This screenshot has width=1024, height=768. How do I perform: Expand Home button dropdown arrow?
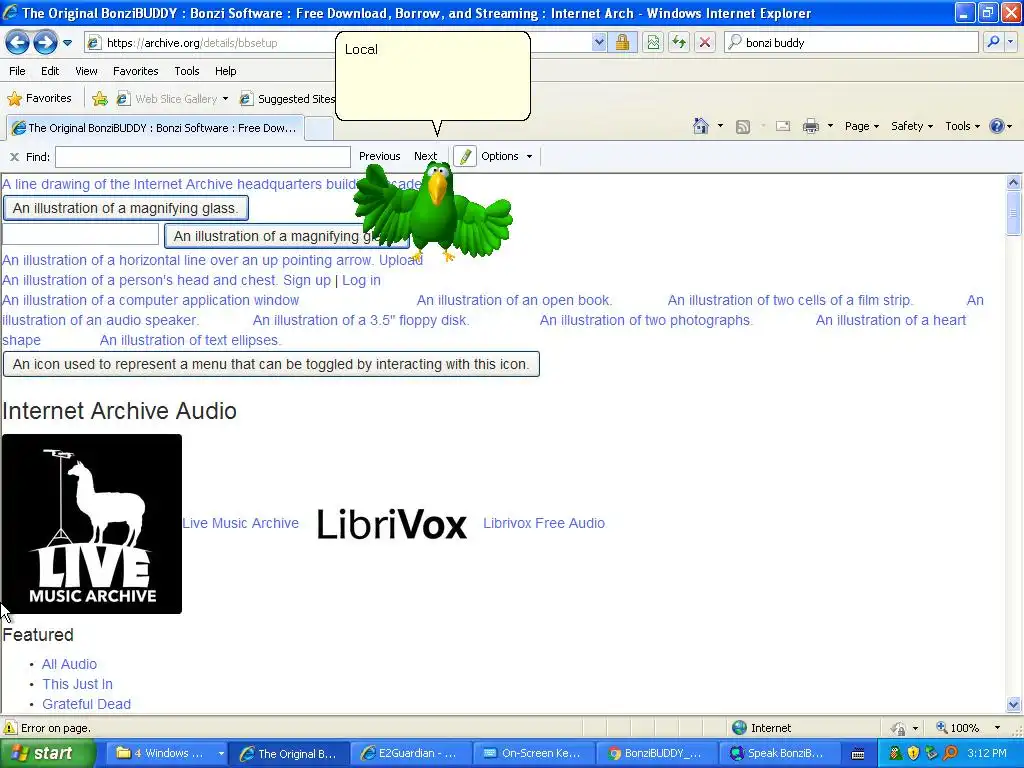point(720,126)
